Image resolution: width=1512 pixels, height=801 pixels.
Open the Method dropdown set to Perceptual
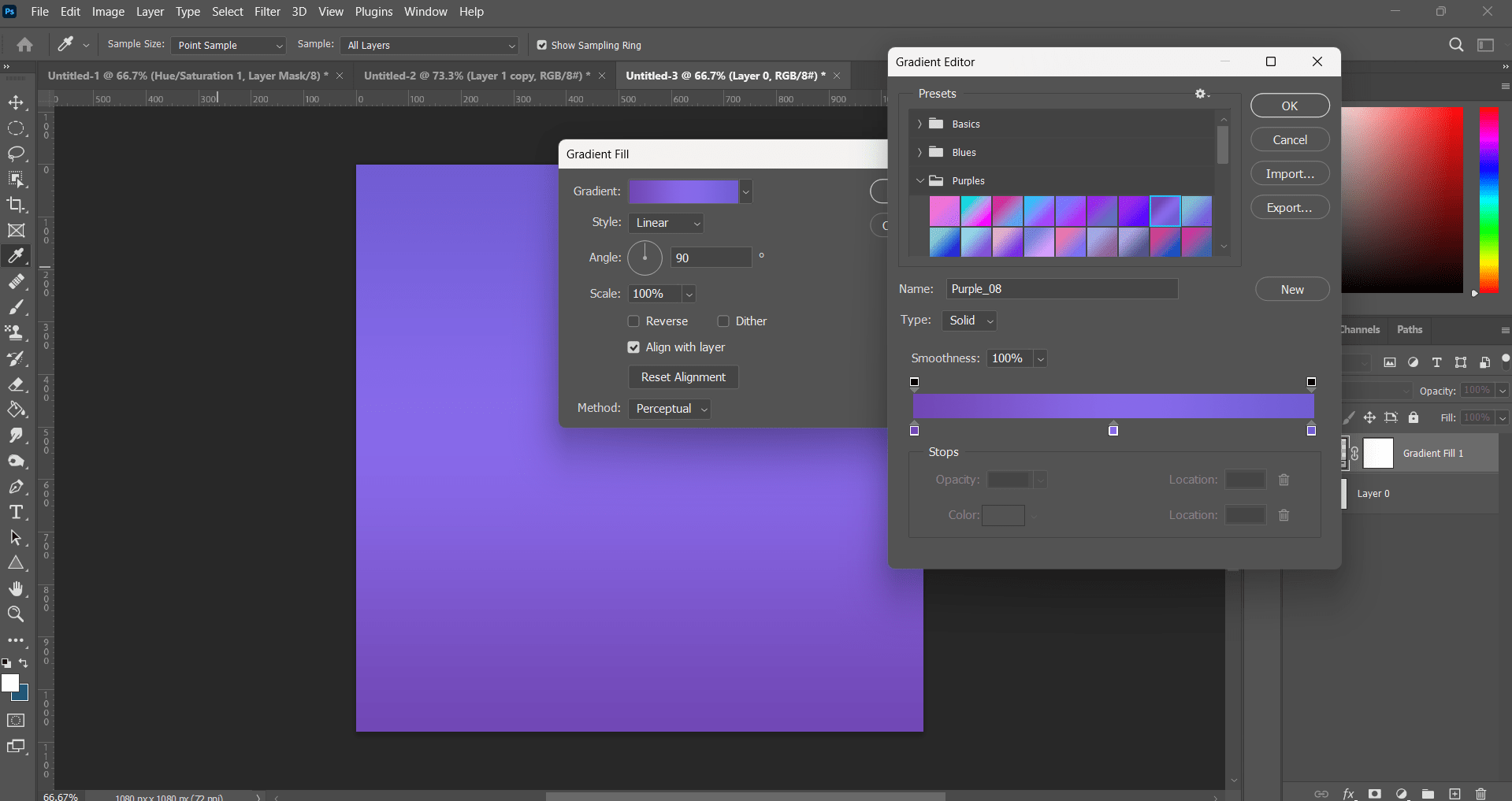click(669, 409)
